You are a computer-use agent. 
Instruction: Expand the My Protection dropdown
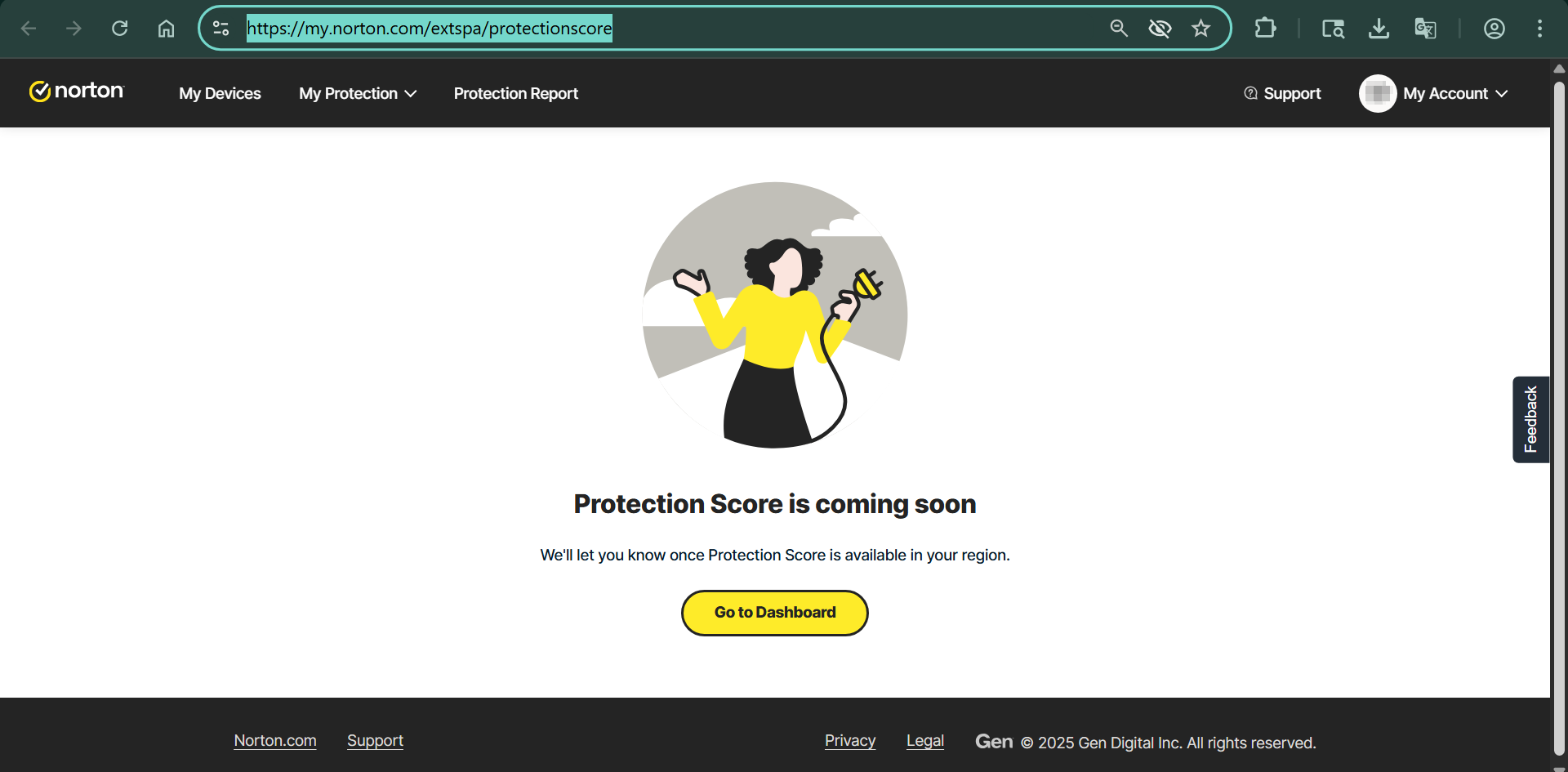(358, 94)
